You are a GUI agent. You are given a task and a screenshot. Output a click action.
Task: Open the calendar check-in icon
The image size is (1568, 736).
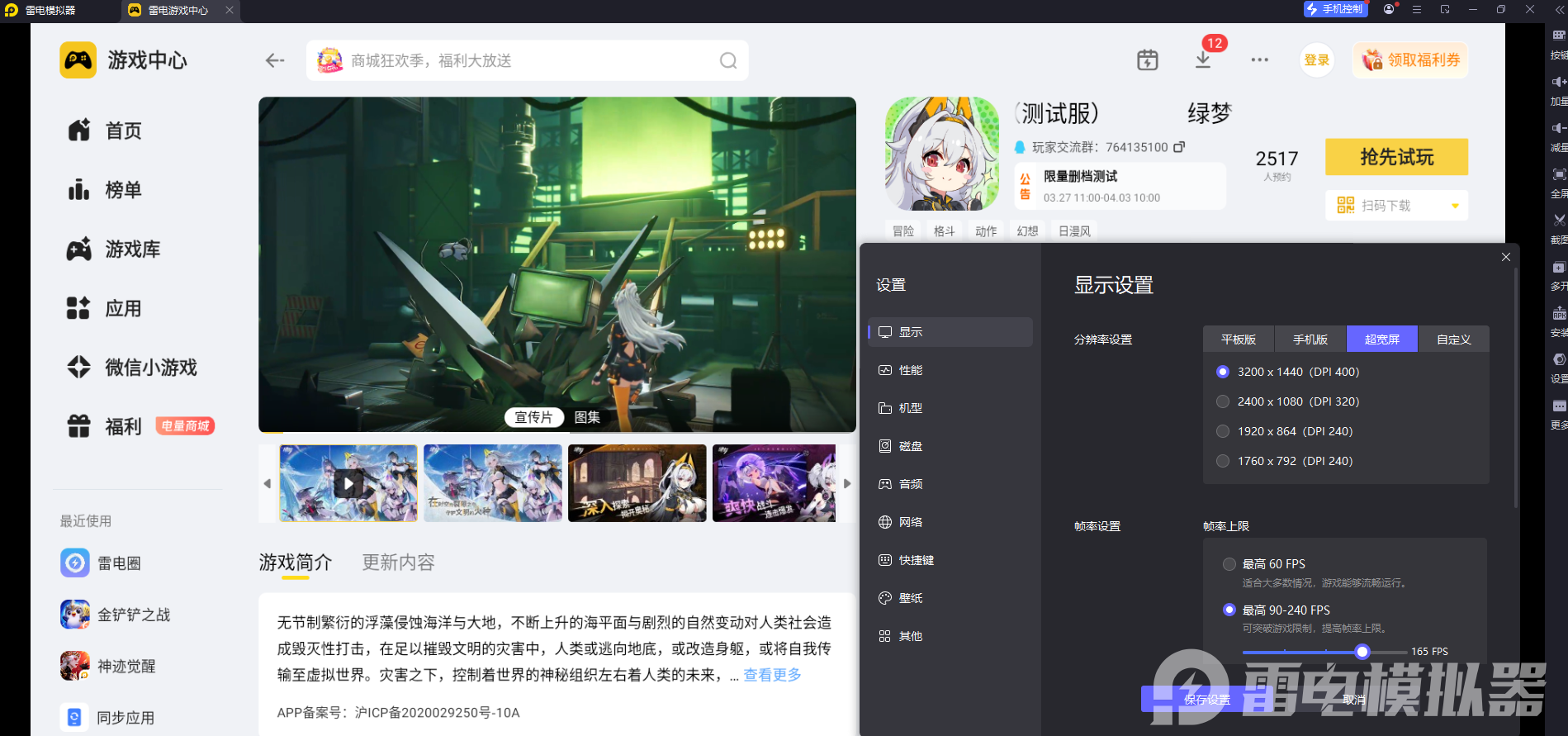pos(1148,59)
